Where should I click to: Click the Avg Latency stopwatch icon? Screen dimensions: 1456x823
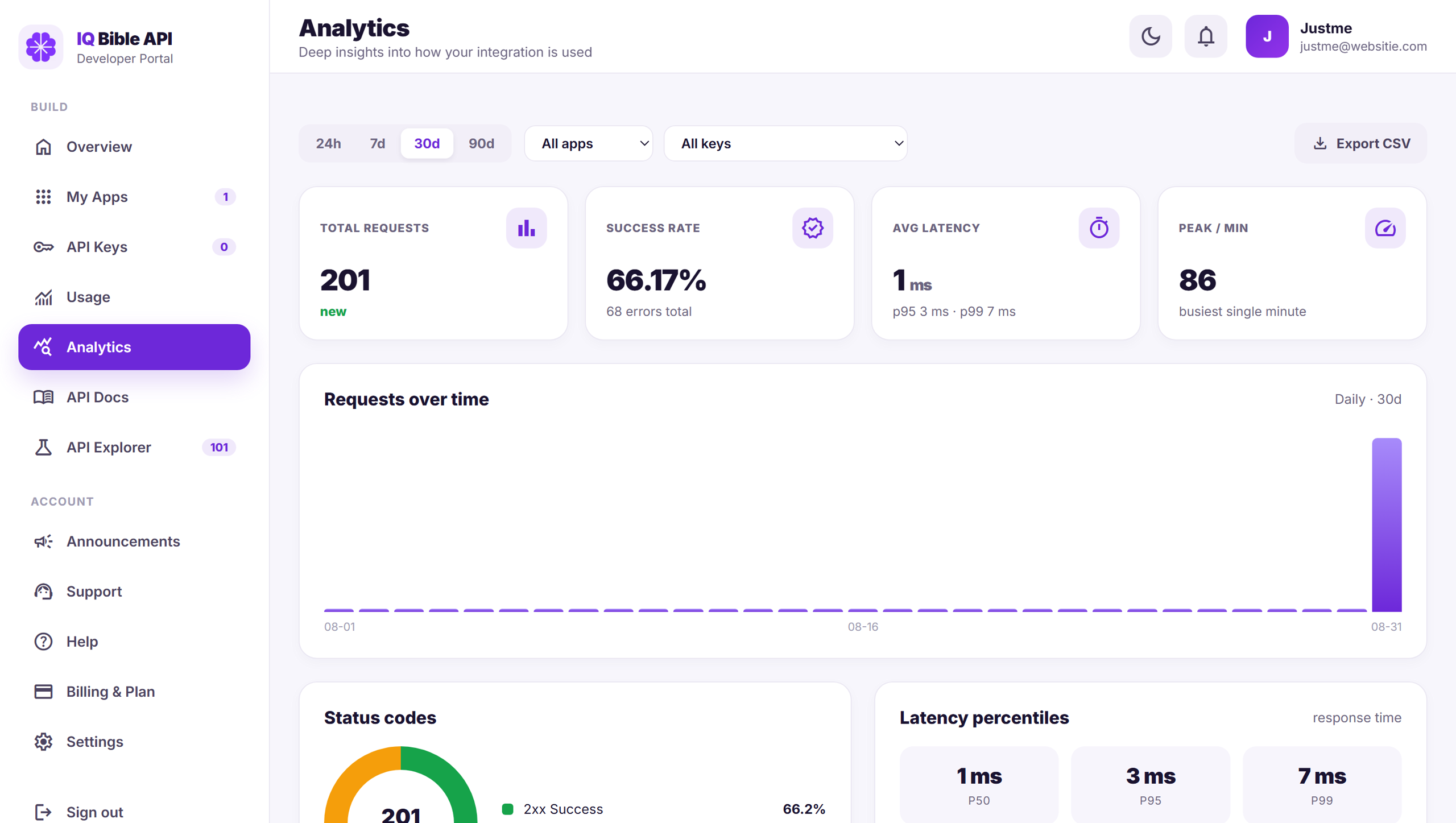[1099, 228]
